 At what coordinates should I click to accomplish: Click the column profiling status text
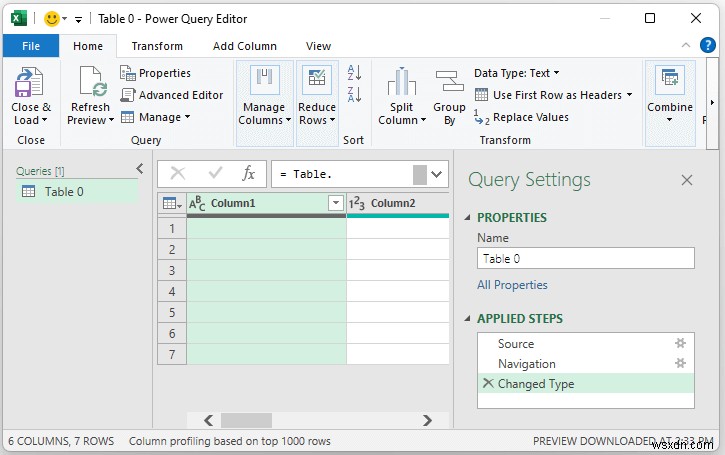tap(230, 441)
